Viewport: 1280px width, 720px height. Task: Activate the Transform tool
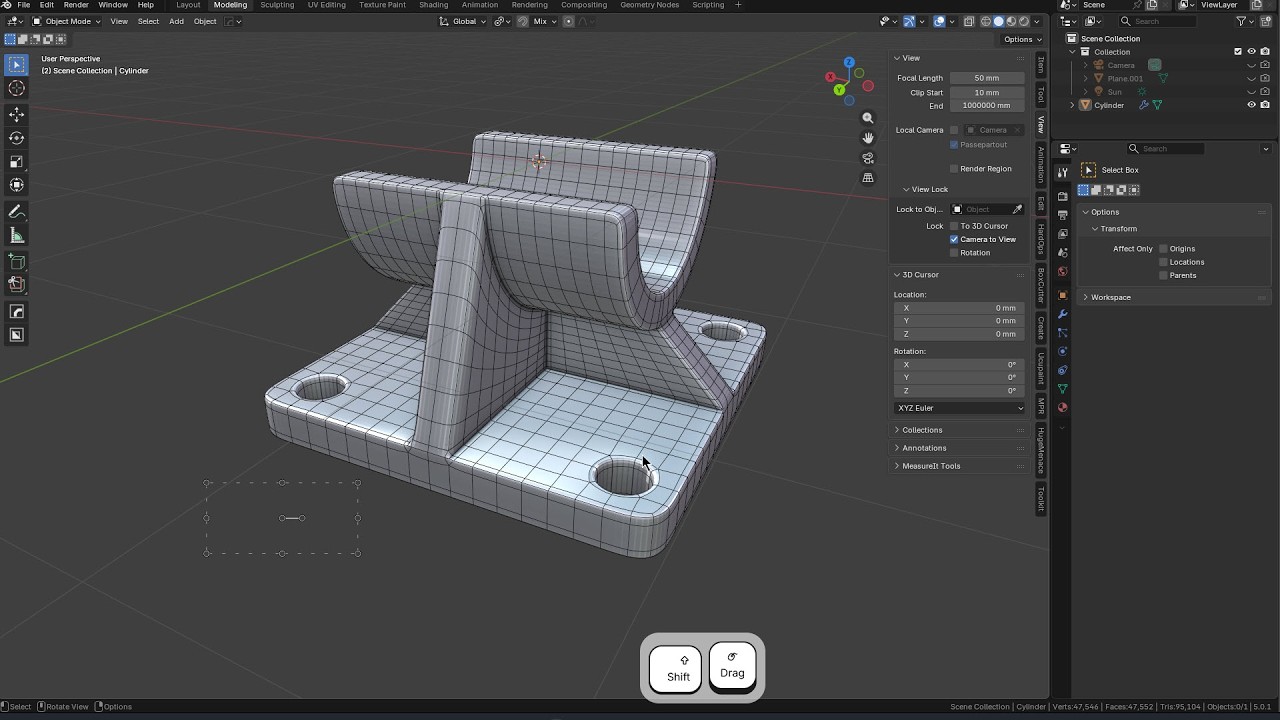point(16,185)
